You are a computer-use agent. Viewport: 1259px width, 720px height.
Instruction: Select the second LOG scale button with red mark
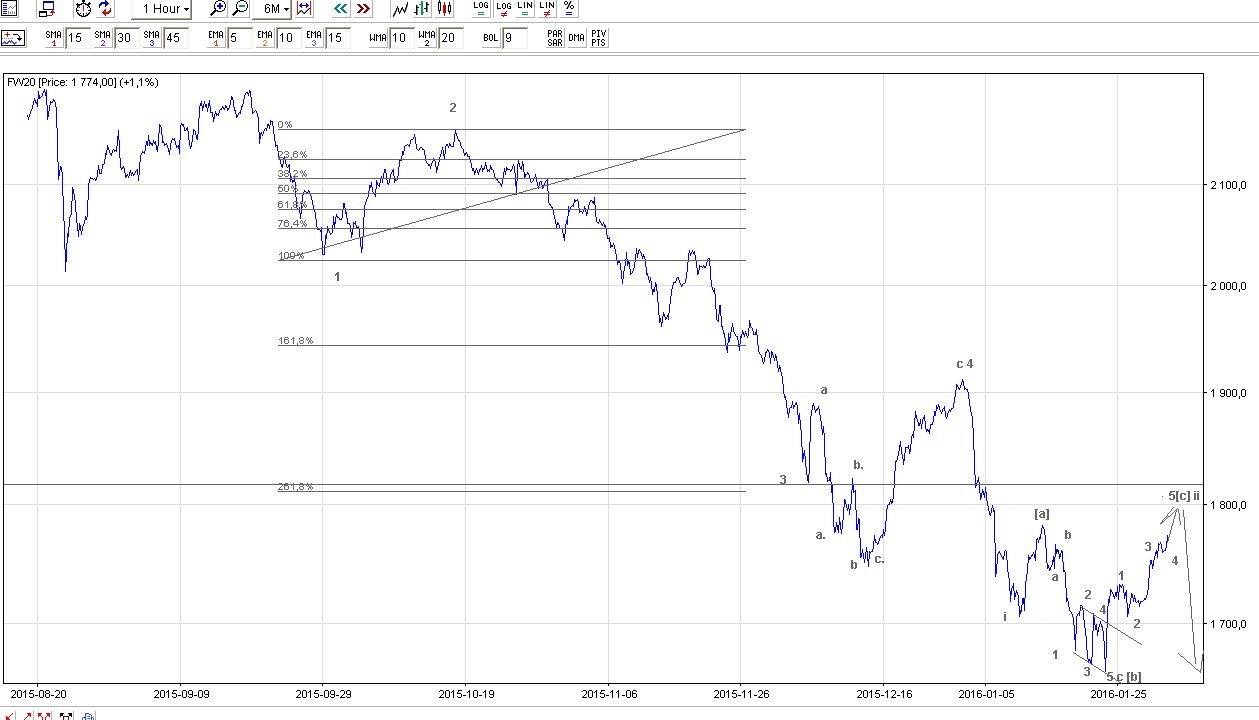[x=503, y=9]
